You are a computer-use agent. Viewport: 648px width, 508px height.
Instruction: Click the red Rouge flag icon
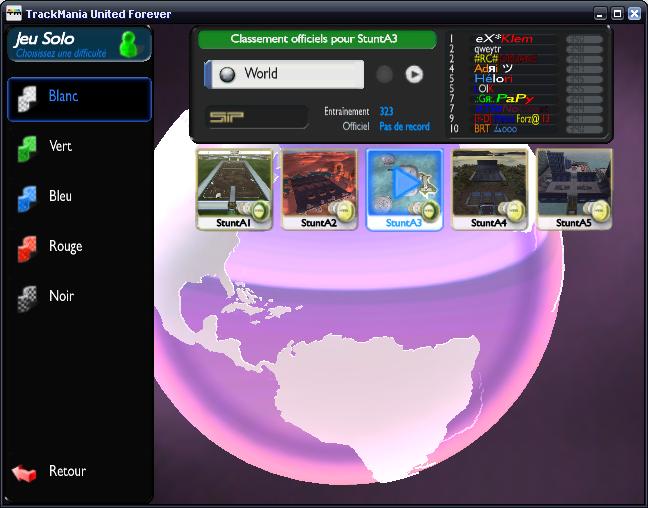tap(27, 248)
